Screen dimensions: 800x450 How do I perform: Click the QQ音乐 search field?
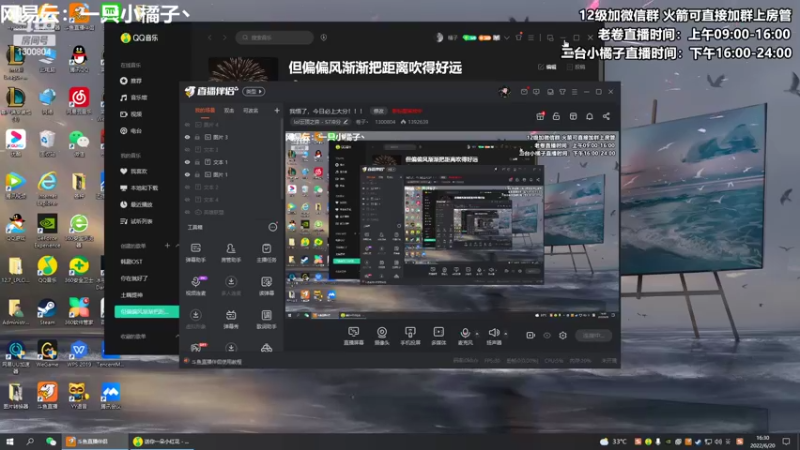[274, 37]
